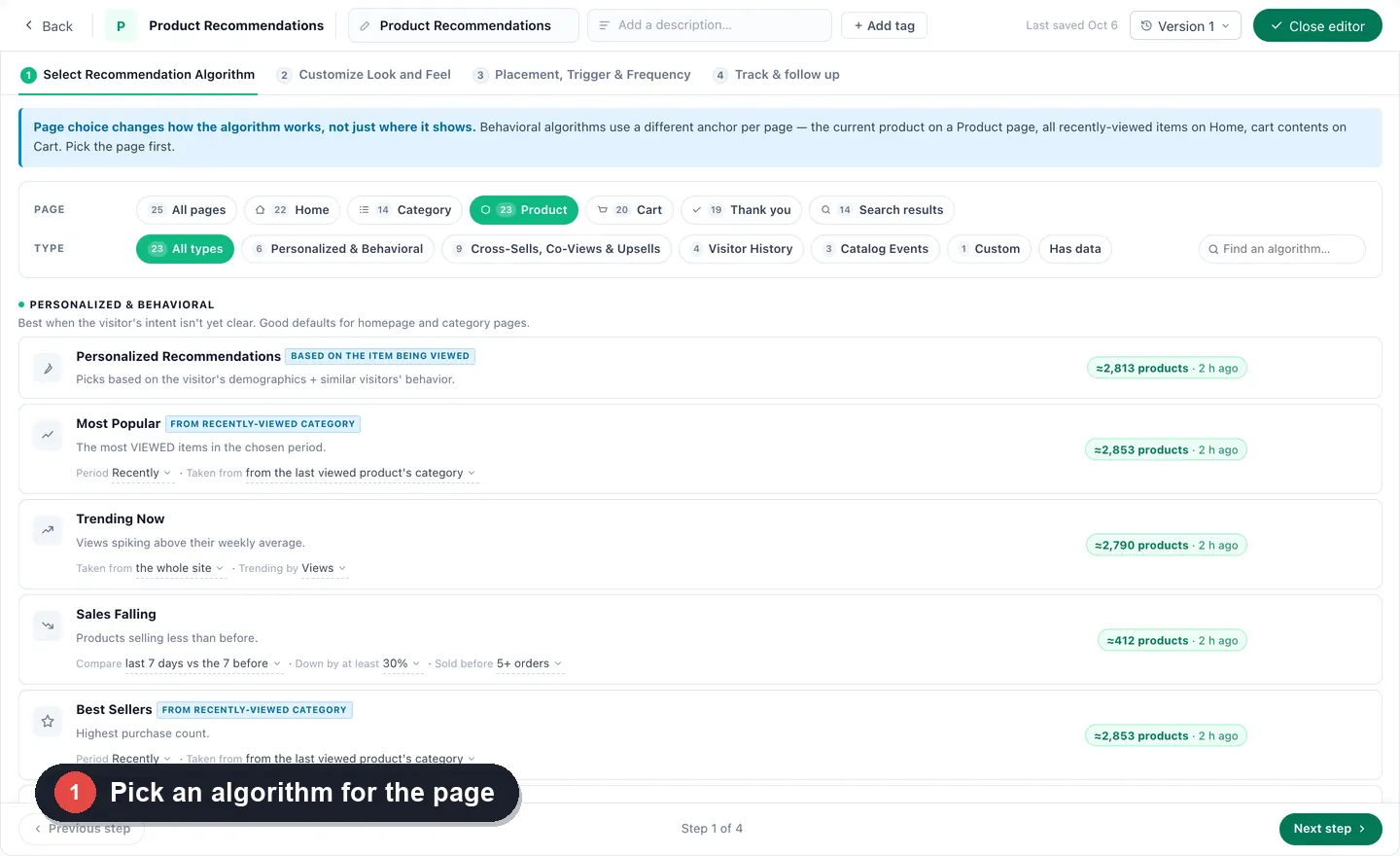Image resolution: width=1400 pixels, height=856 pixels.
Task: Open Most Popular Taken from dropdown
Action: [x=361, y=474]
